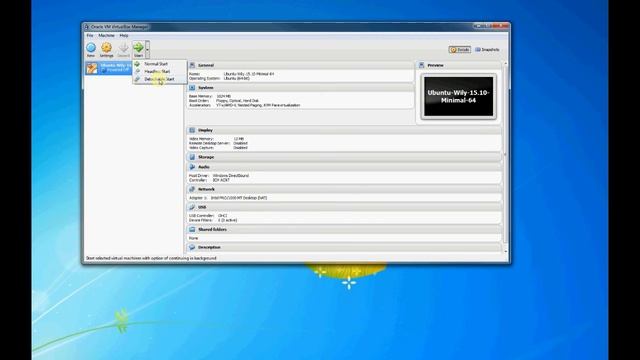Viewport: 640px width, 360px height.
Task: Click the System section icon
Action: pyautogui.click(x=192, y=88)
